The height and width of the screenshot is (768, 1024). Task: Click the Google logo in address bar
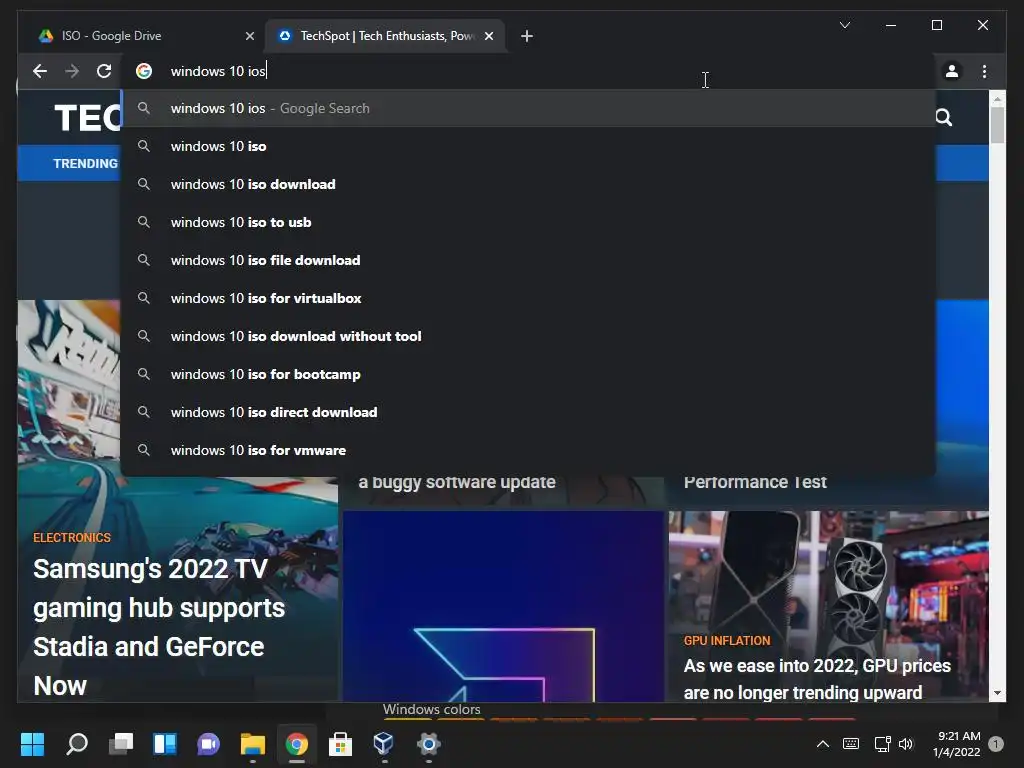tap(144, 71)
